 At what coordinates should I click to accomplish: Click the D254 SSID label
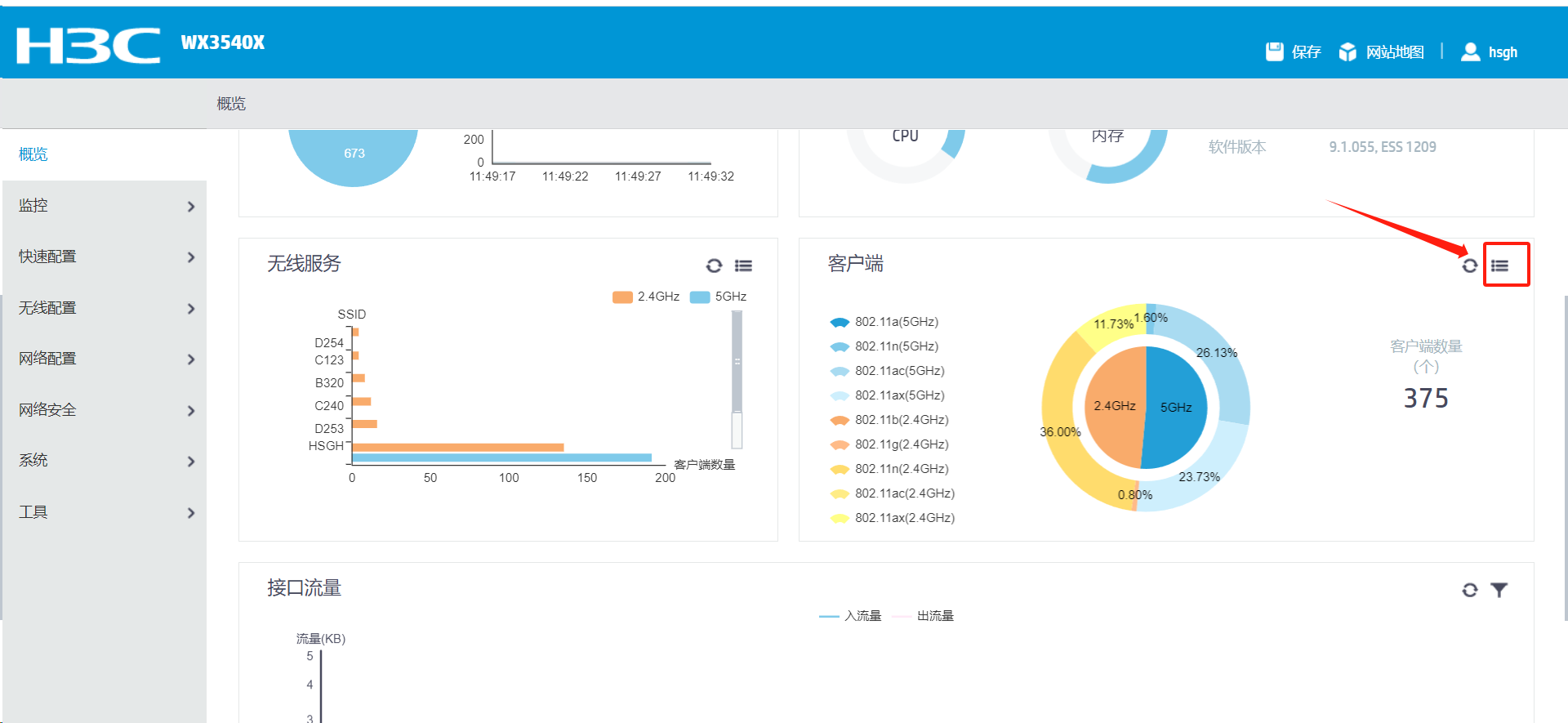(329, 343)
